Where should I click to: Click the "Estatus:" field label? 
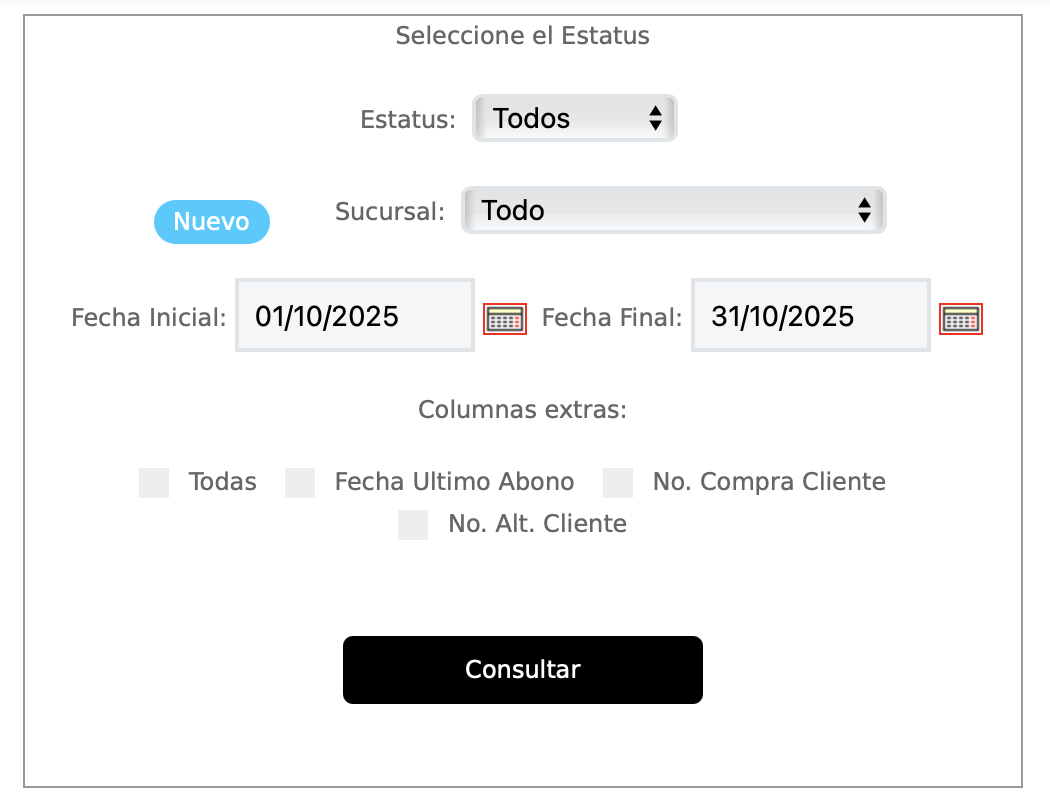pos(408,120)
